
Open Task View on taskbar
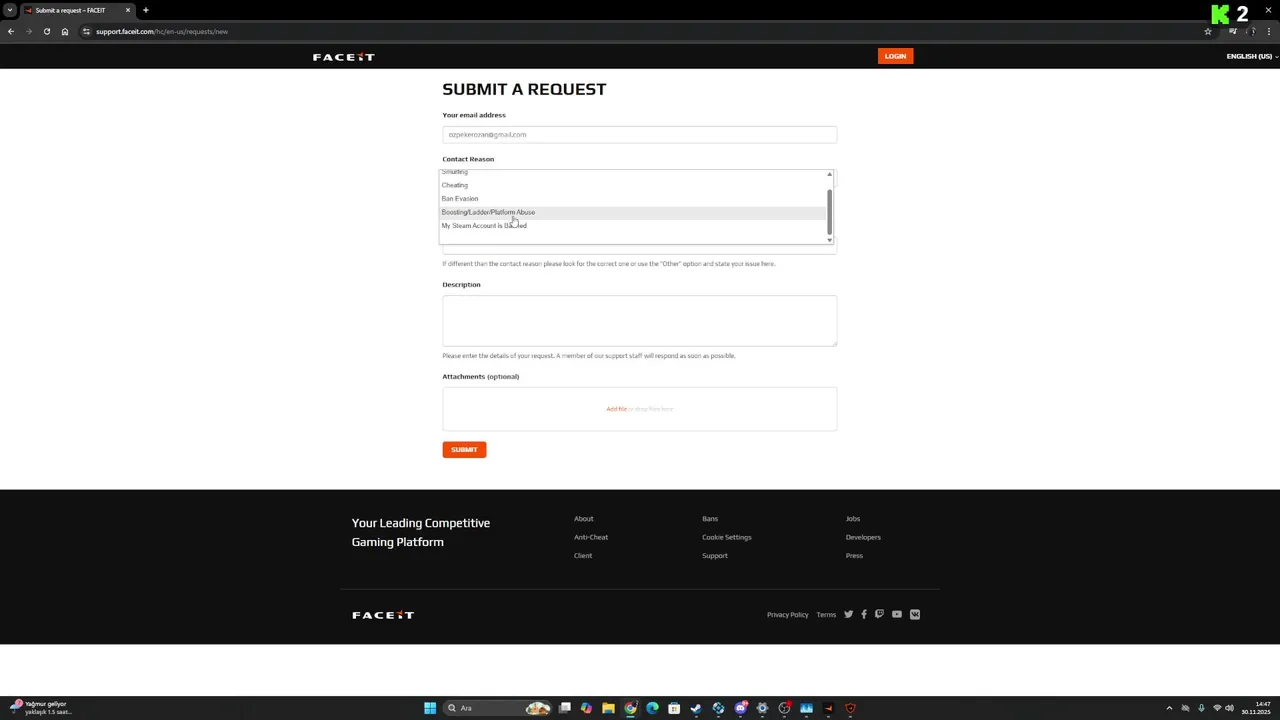pyautogui.click(x=565, y=708)
